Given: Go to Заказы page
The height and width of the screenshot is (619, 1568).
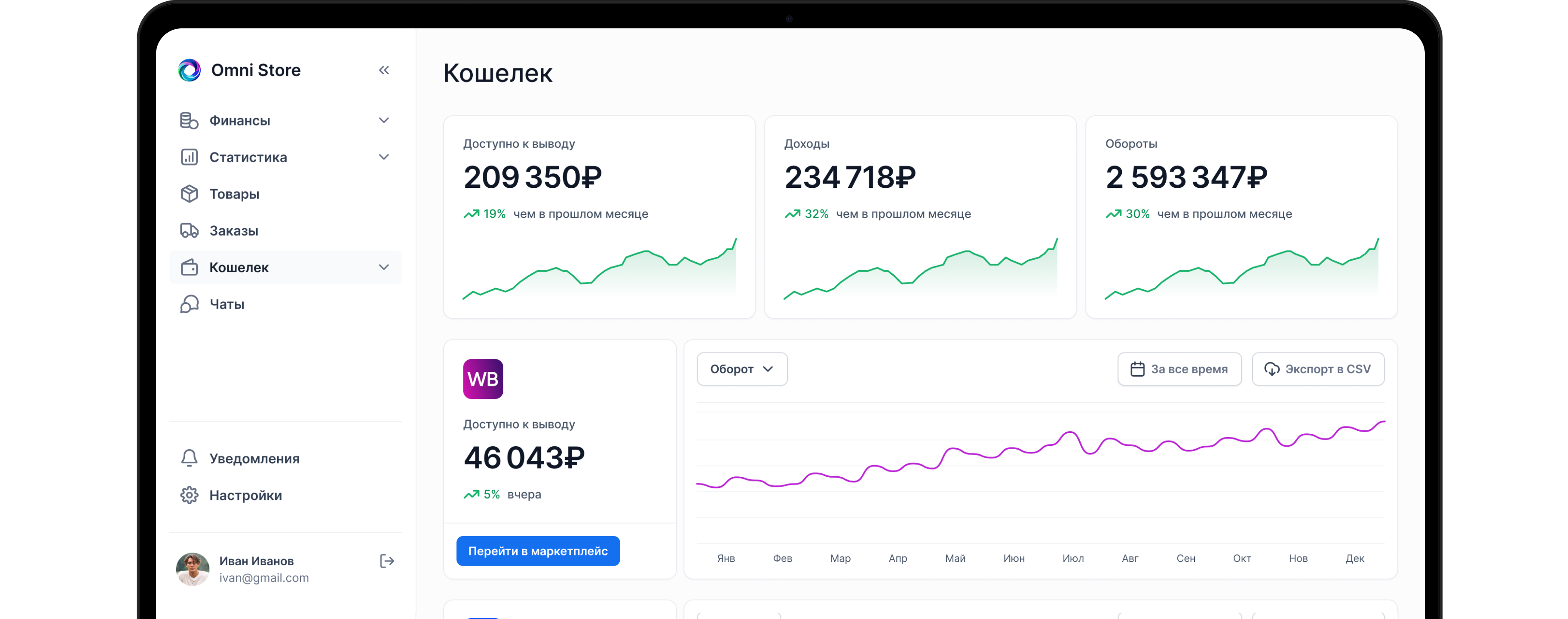Looking at the screenshot, I should pos(285,231).
